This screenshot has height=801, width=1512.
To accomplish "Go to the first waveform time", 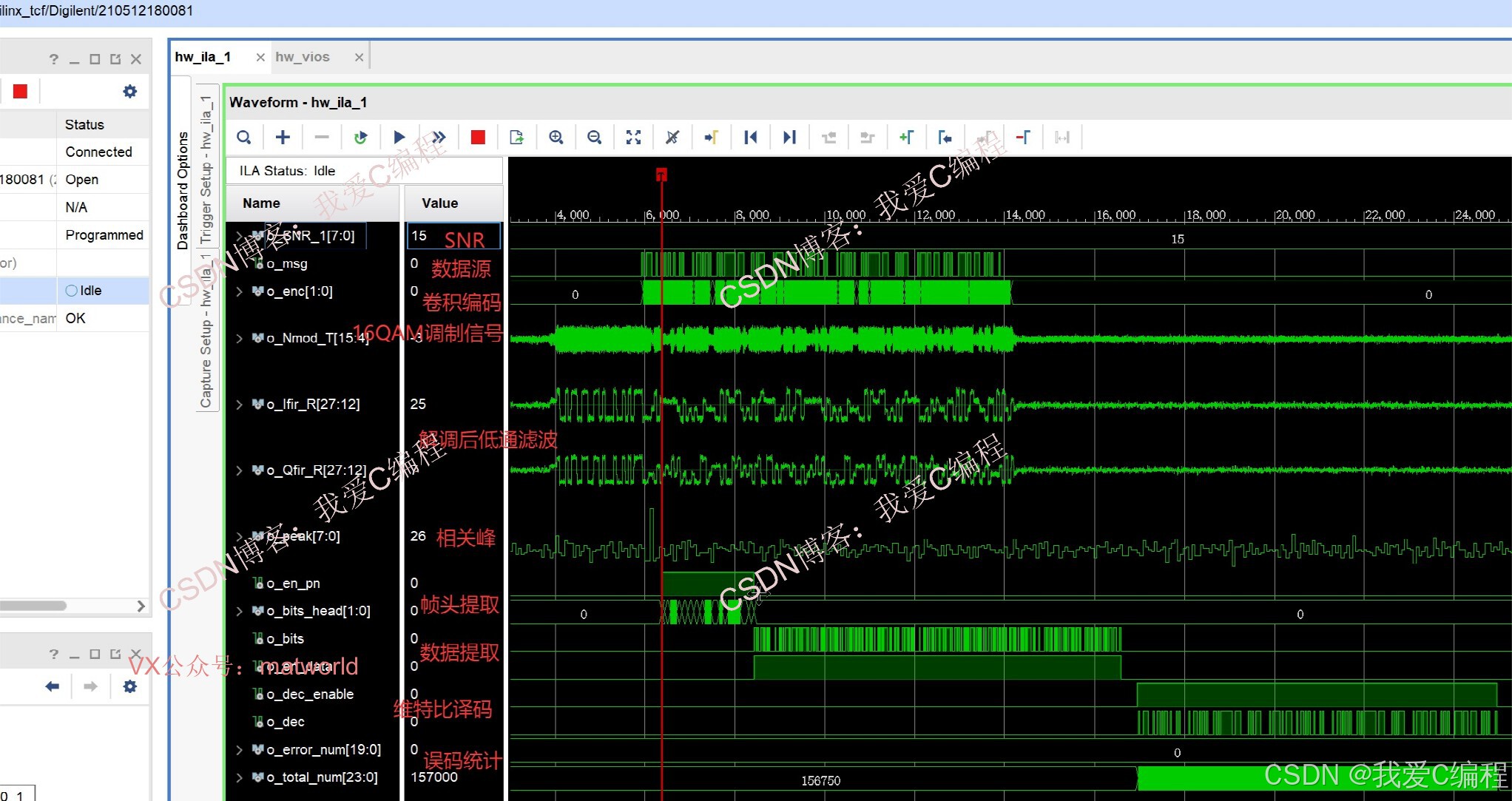I will (x=750, y=138).
